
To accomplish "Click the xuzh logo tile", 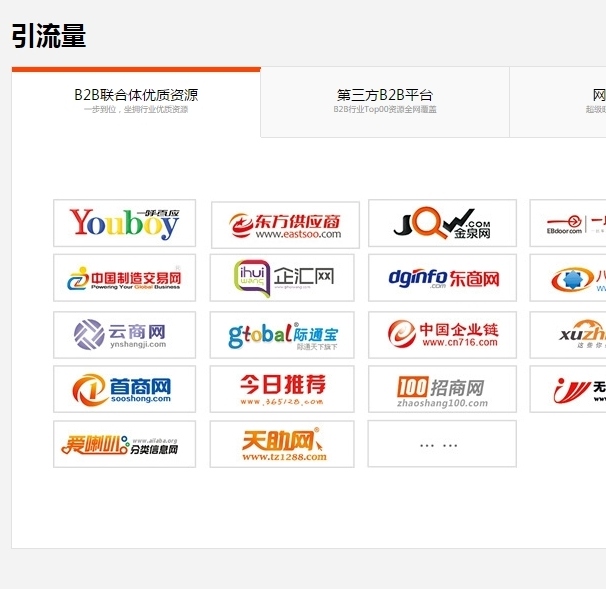I will (x=568, y=335).
